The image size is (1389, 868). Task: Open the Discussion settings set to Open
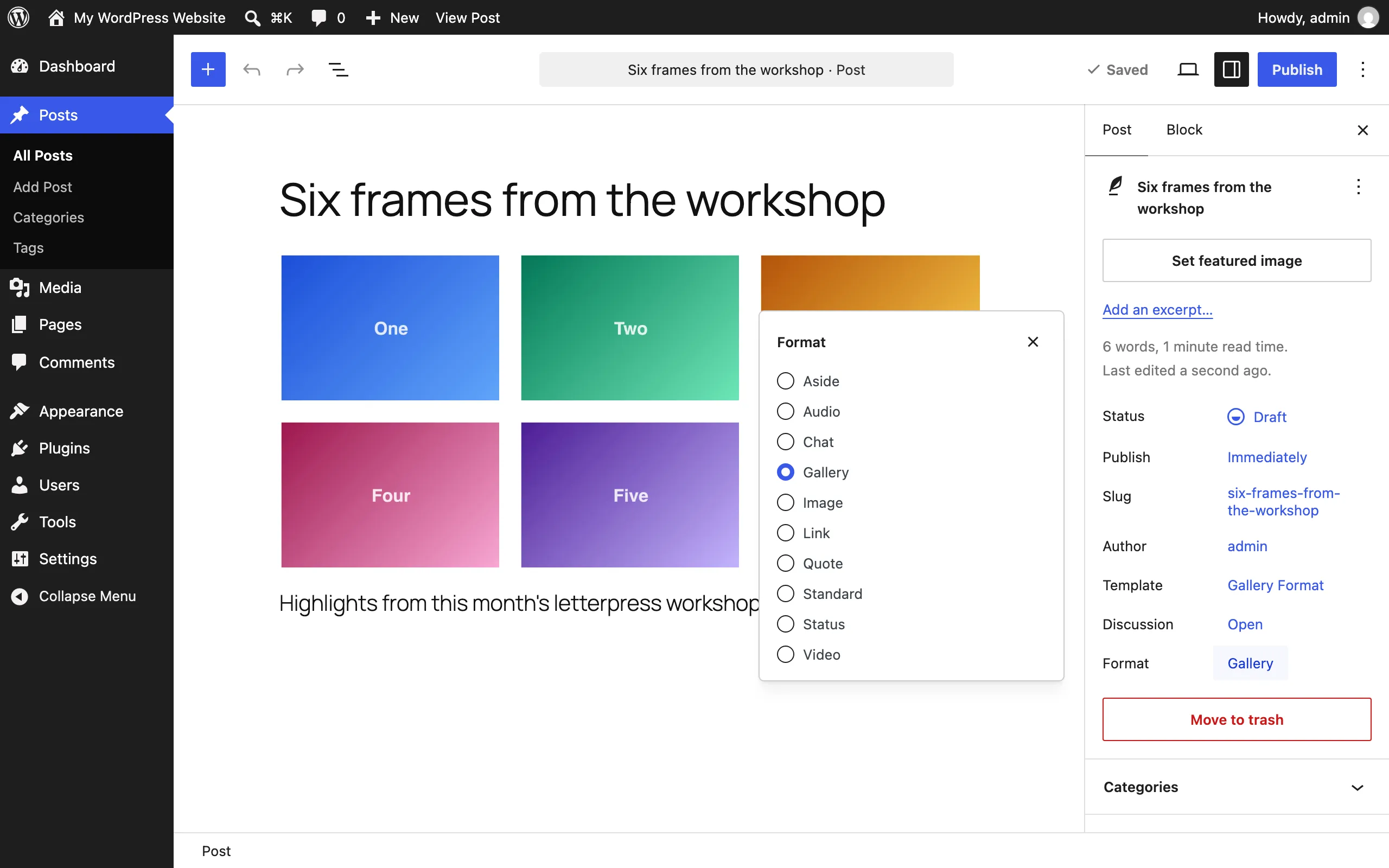point(1245,624)
